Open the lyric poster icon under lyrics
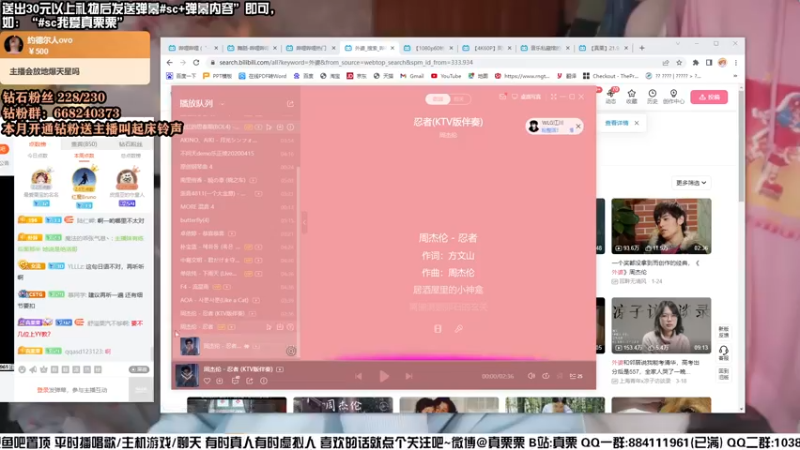This screenshot has width=800, height=450. 438,329
